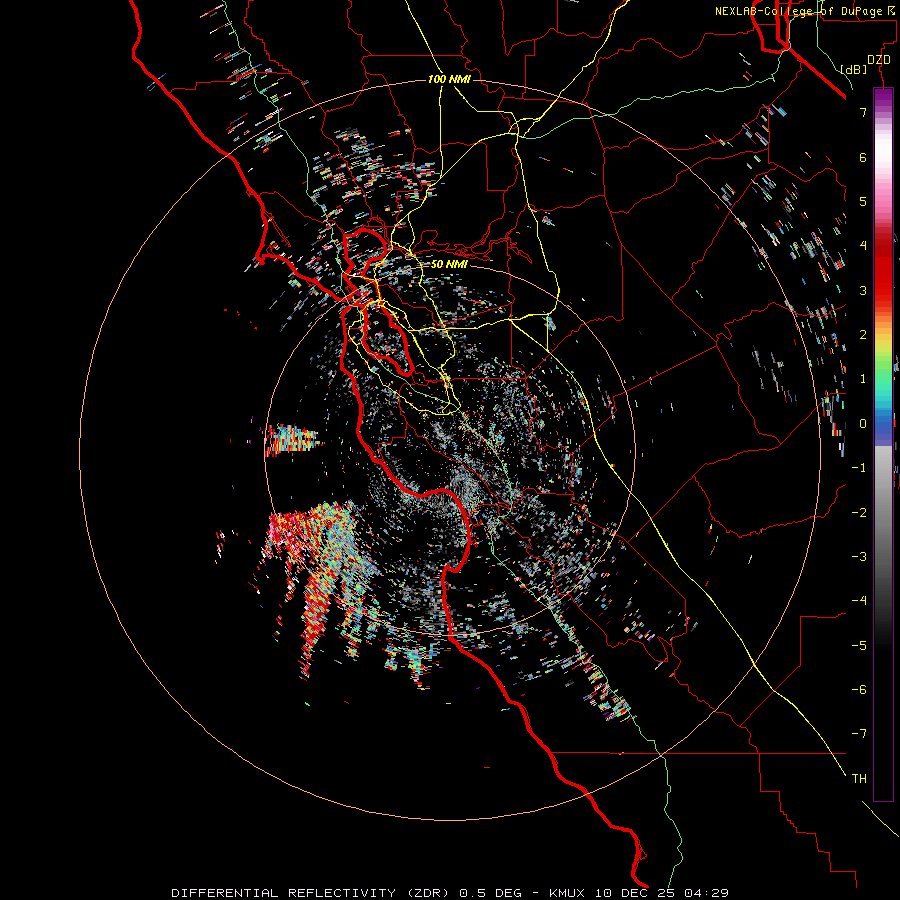Click the "DZD" legend title
The image size is (900, 900).
coord(879,60)
